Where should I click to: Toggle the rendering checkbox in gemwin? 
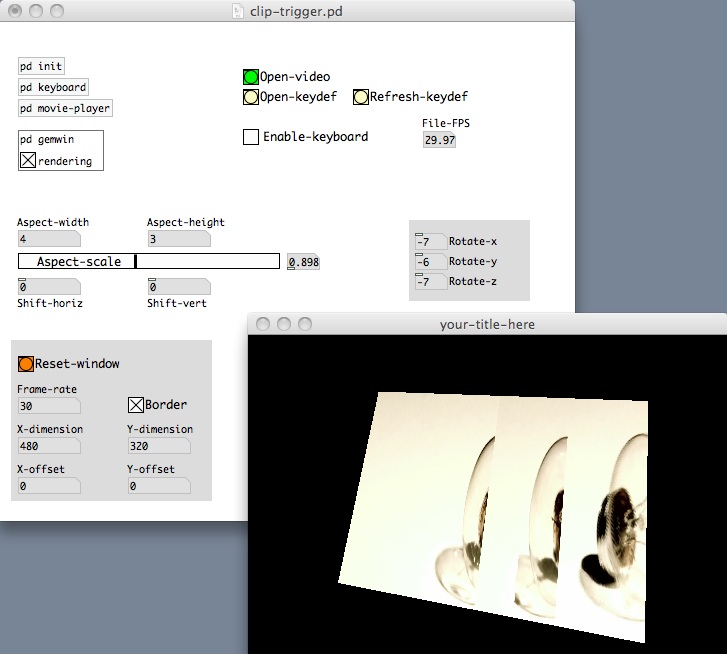pyautogui.click(x=28, y=160)
